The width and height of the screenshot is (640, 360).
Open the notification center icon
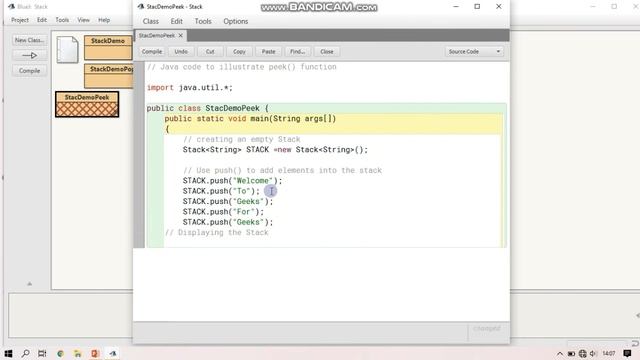[627, 353]
